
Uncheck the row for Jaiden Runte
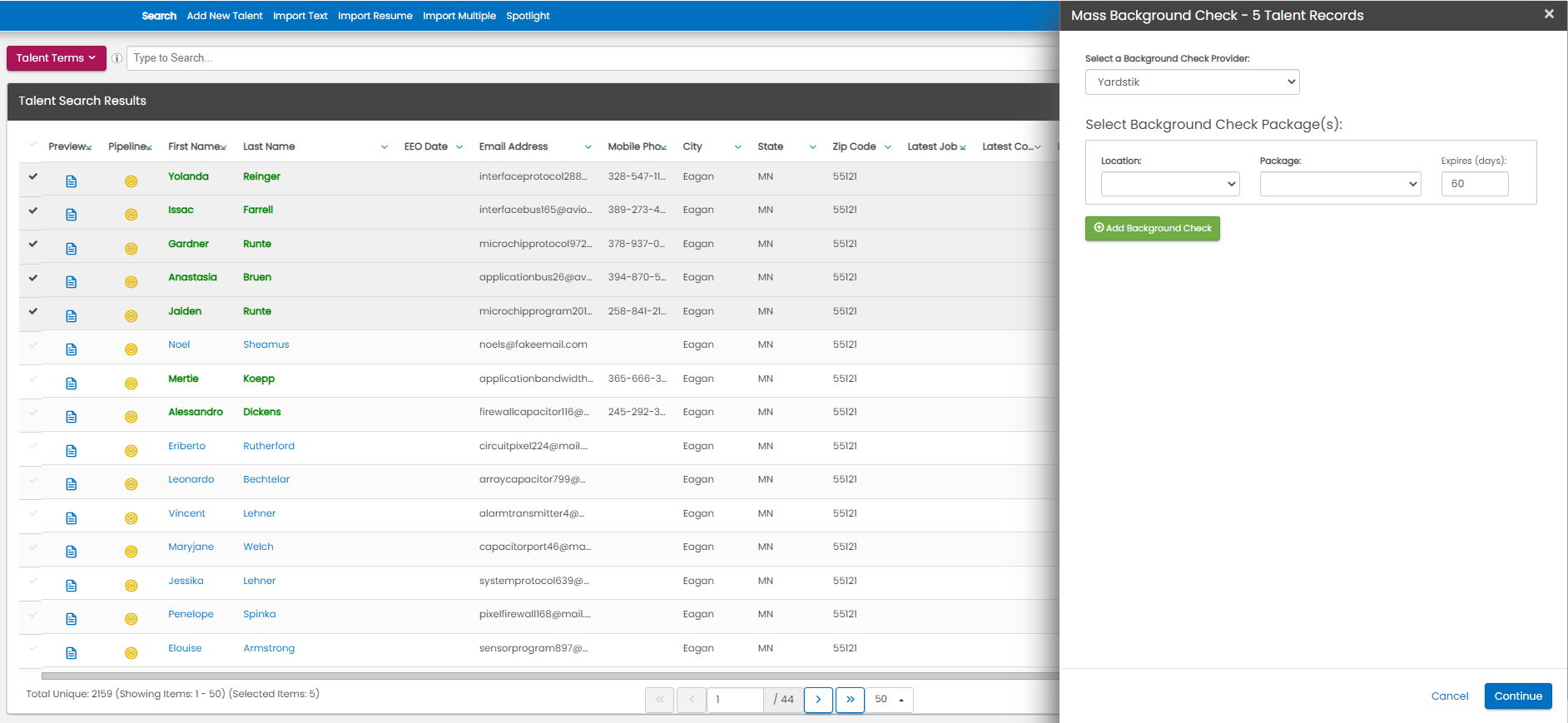coord(33,311)
